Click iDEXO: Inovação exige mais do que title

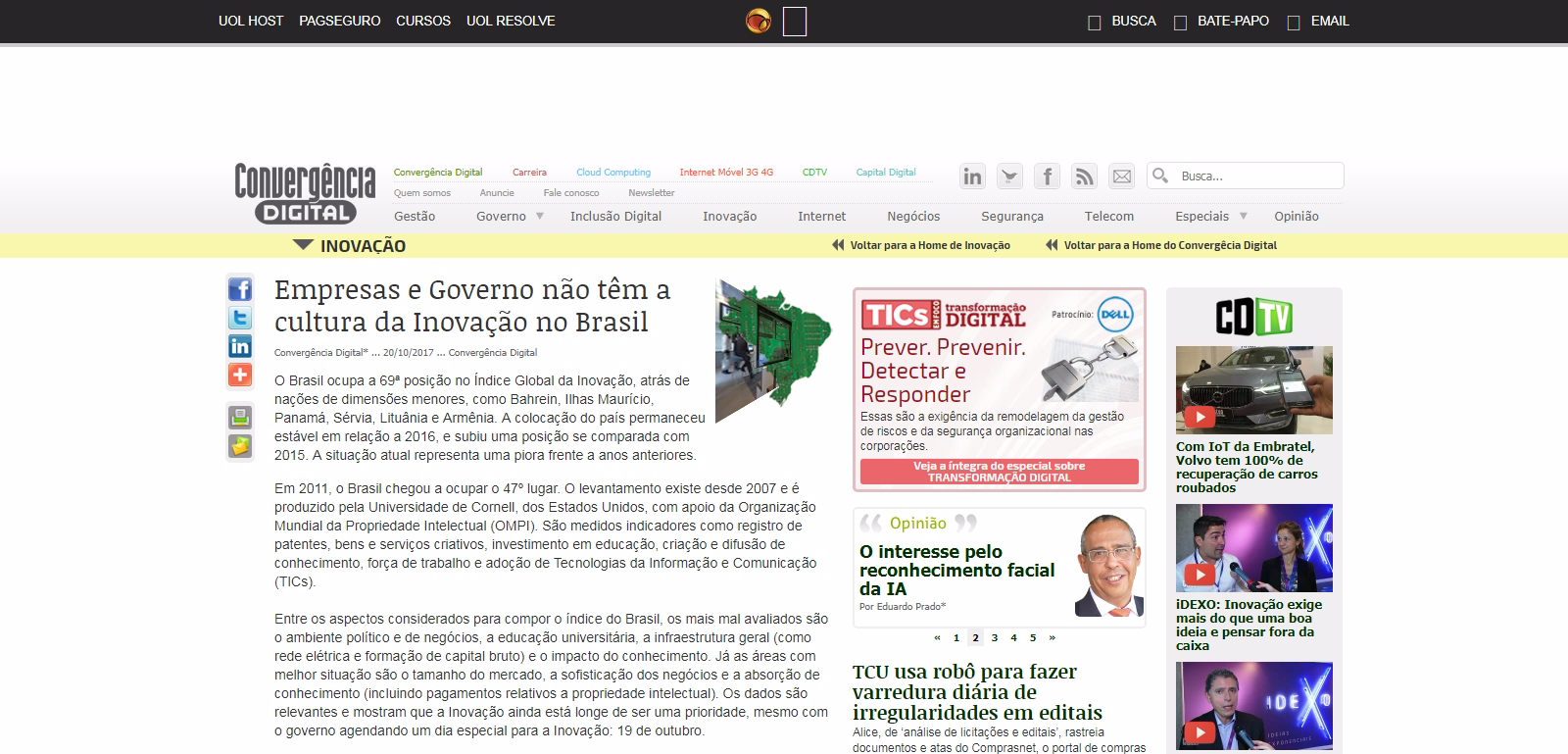pos(1249,625)
